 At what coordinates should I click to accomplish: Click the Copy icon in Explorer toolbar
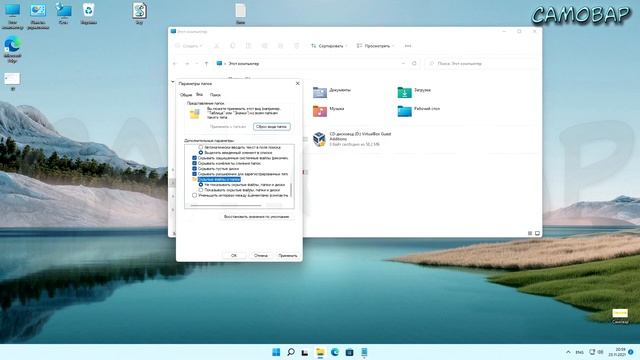[233, 46]
